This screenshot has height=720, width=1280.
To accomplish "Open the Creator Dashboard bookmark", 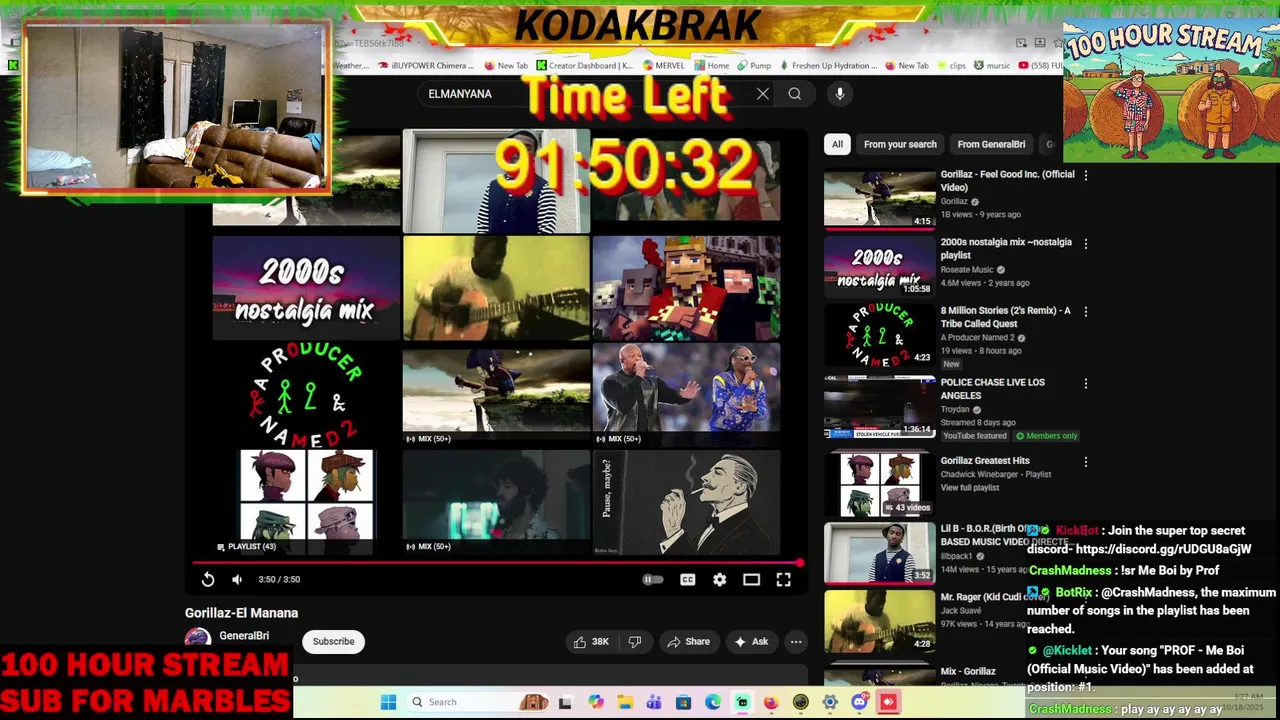I will pos(585,66).
